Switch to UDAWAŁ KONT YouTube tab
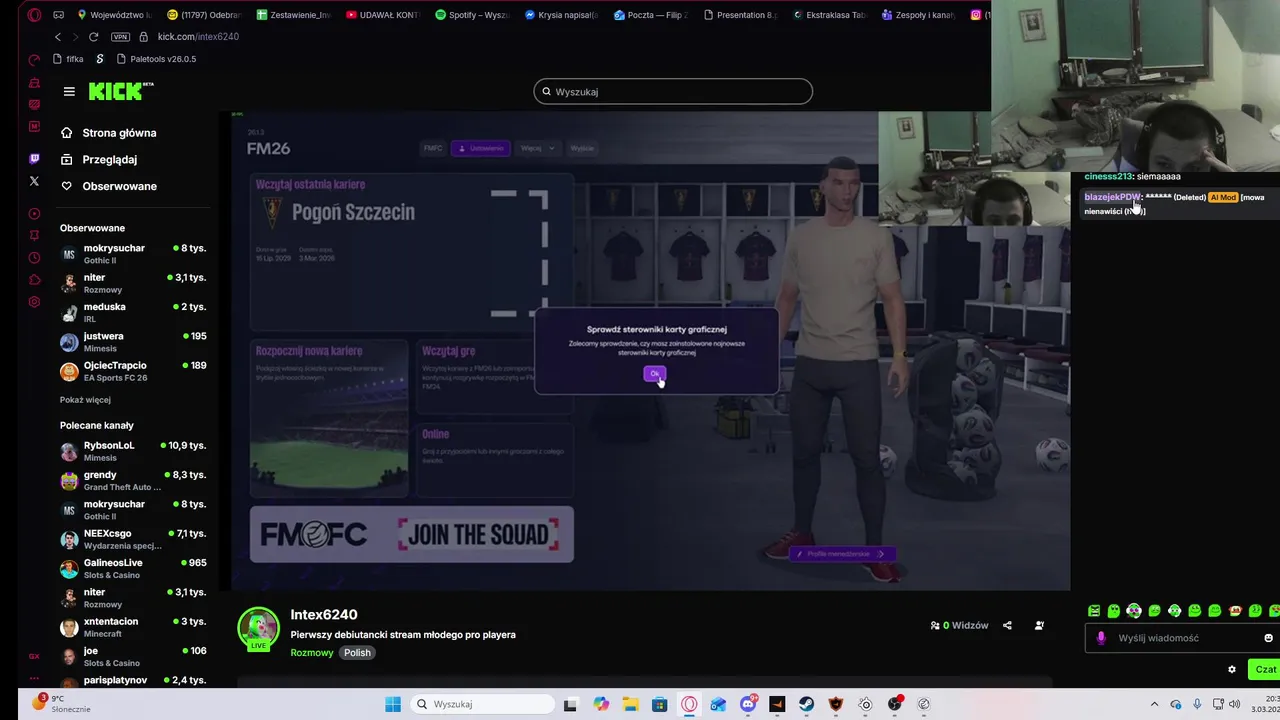 [x=381, y=15]
